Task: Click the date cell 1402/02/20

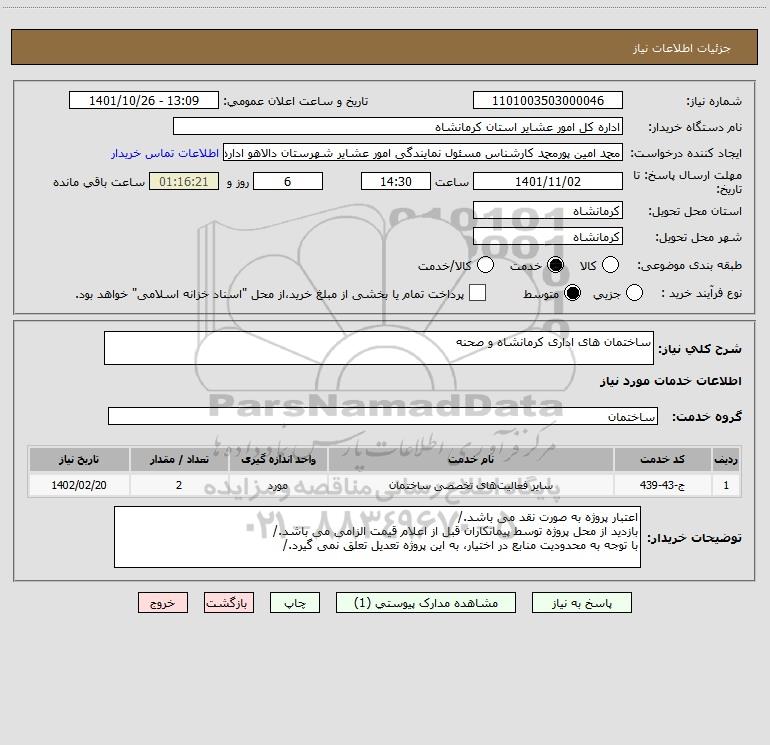Action: point(79,485)
